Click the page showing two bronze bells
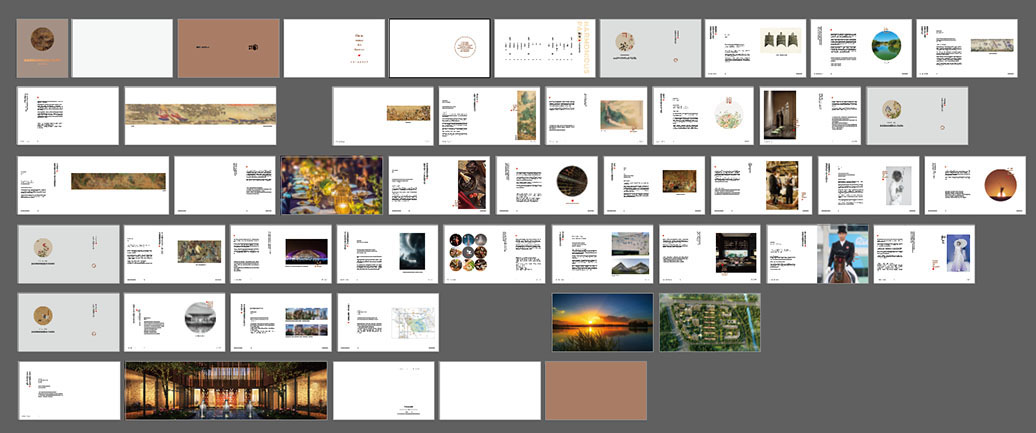The image size is (1036, 433). point(755,48)
